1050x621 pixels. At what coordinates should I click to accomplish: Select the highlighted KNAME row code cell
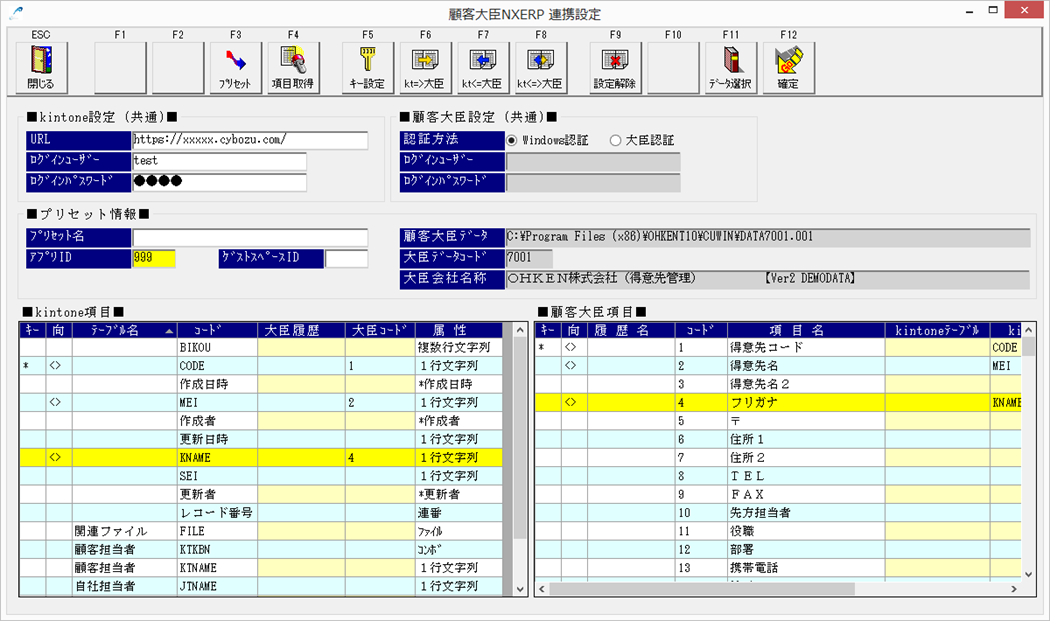[218, 458]
